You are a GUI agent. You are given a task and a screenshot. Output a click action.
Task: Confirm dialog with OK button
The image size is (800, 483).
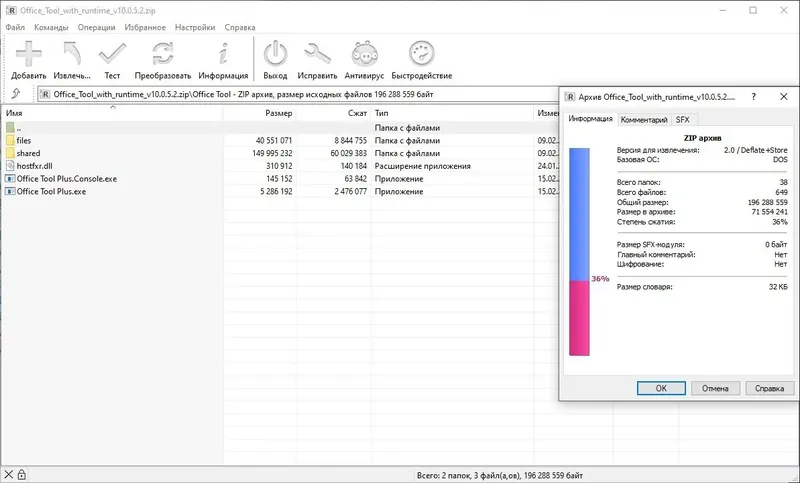click(x=661, y=388)
